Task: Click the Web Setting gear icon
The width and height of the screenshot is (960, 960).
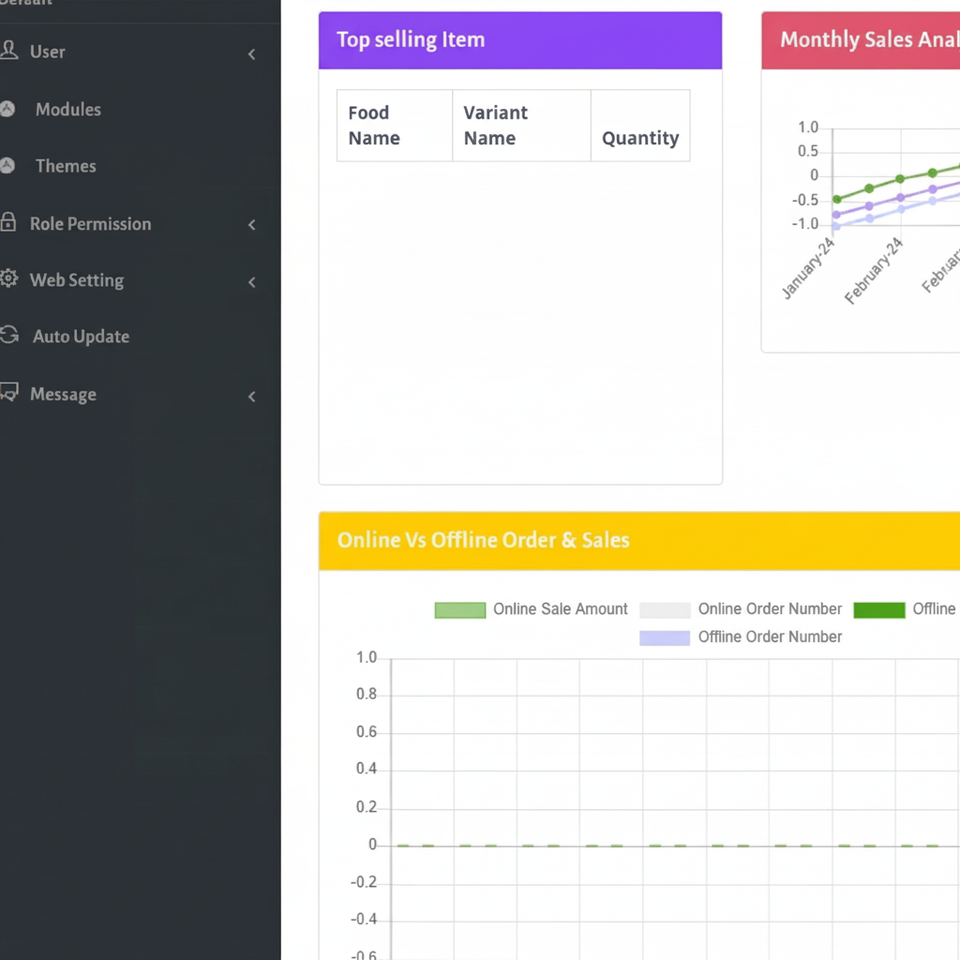Action: coord(8,279)
